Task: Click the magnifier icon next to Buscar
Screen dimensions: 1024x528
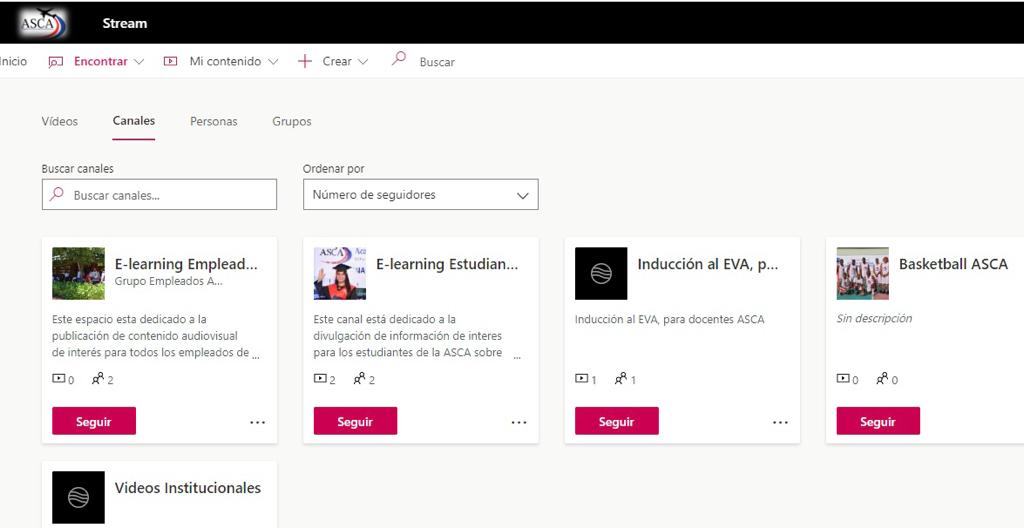Action: (x=398, y=59)
